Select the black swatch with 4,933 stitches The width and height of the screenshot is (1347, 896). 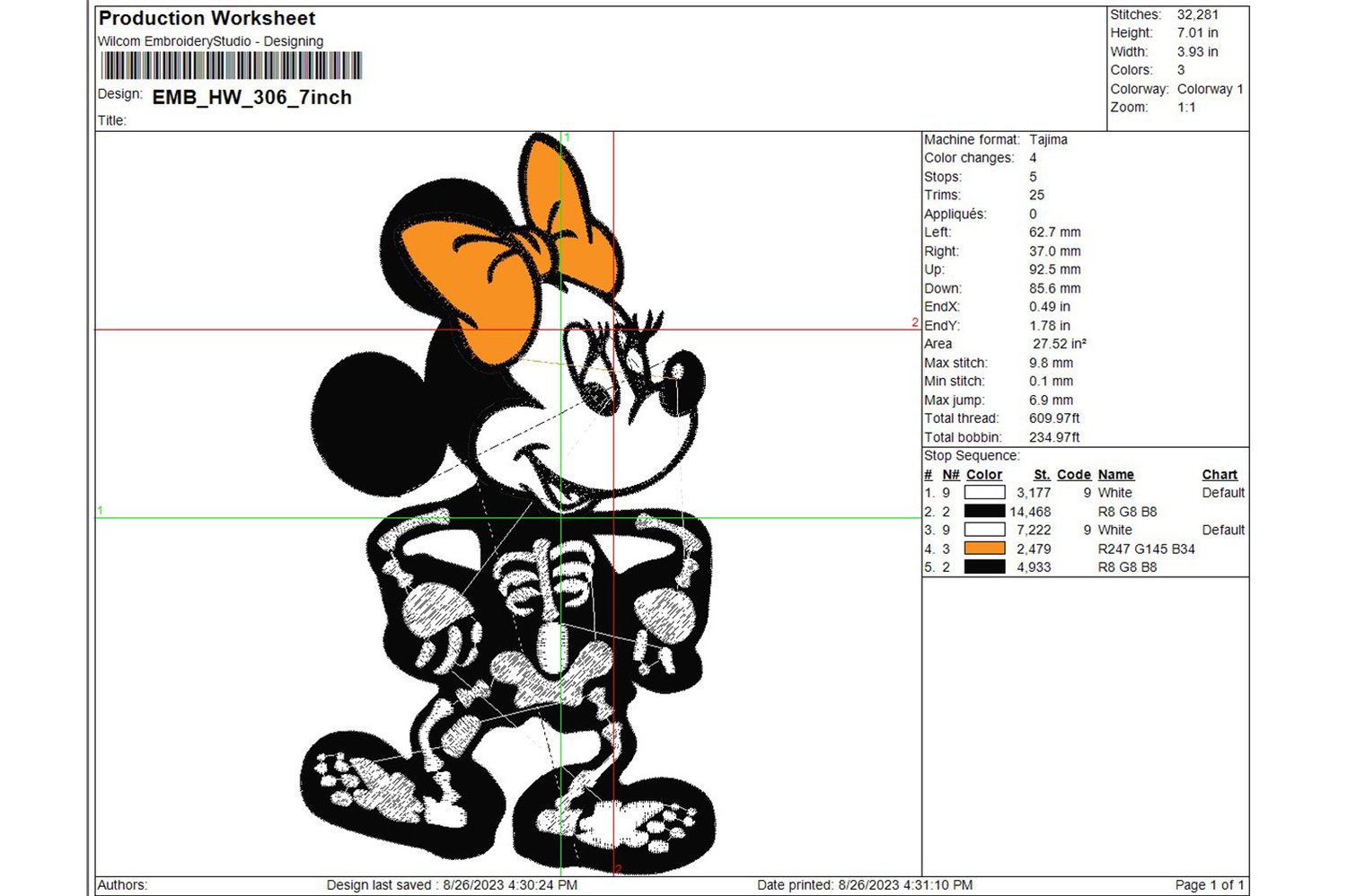tap(984, 567)
